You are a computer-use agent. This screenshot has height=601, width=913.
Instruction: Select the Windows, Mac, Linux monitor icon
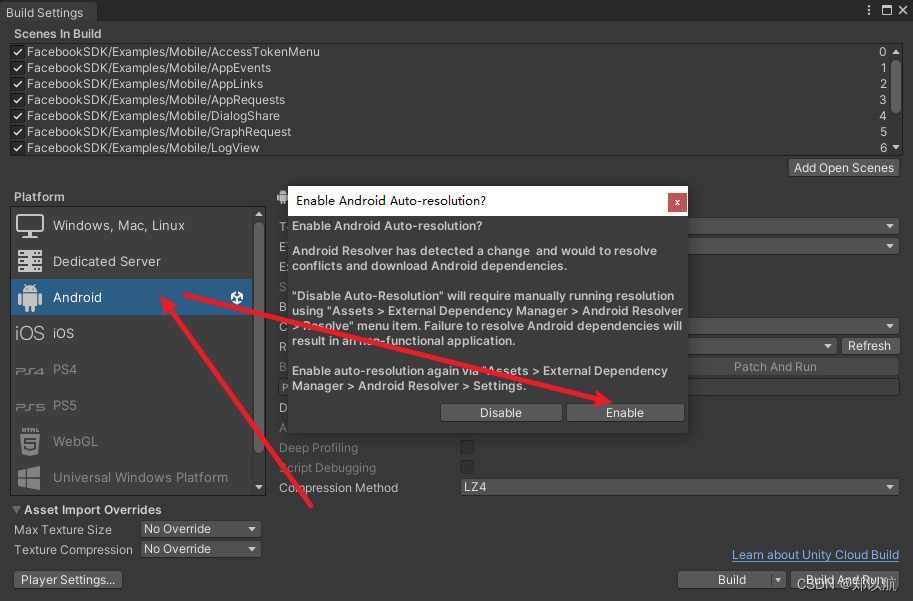coord(30,226)
